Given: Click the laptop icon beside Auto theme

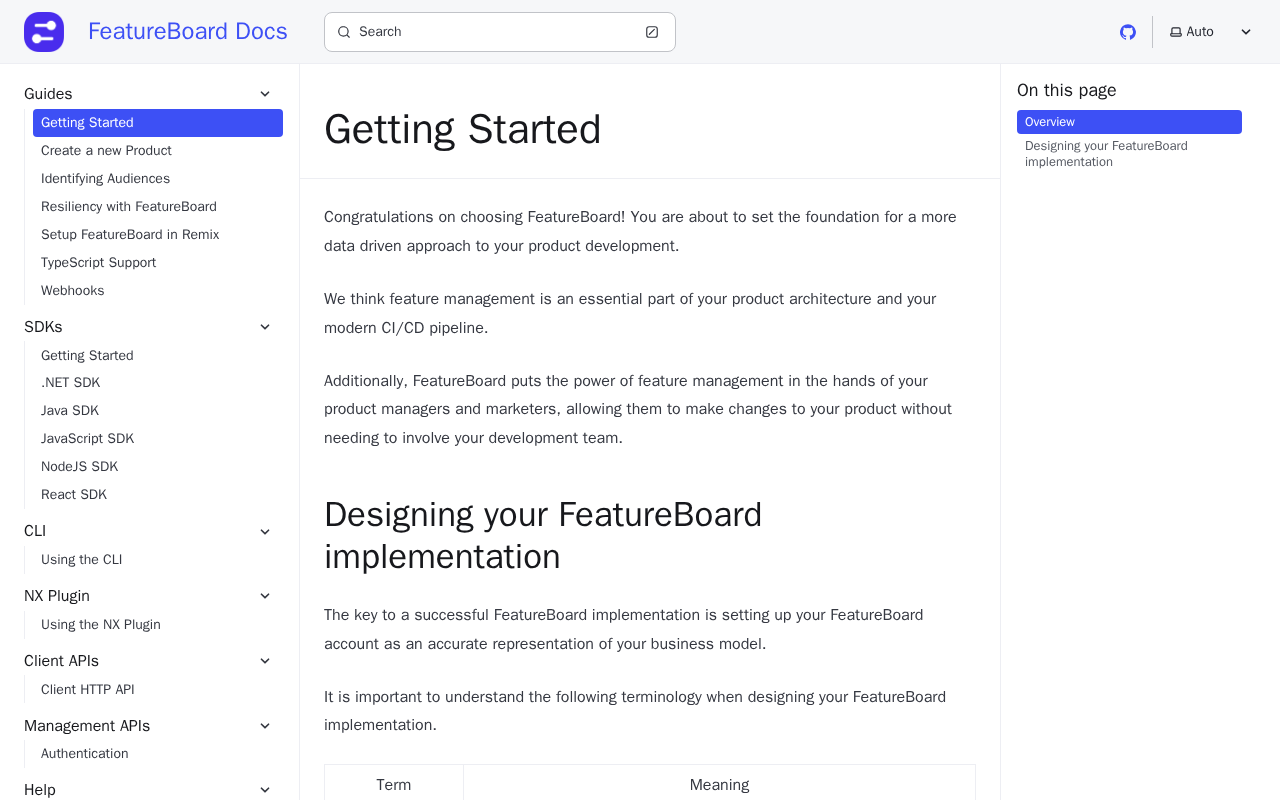Looking at the screenshot, I should [1176, 32].
